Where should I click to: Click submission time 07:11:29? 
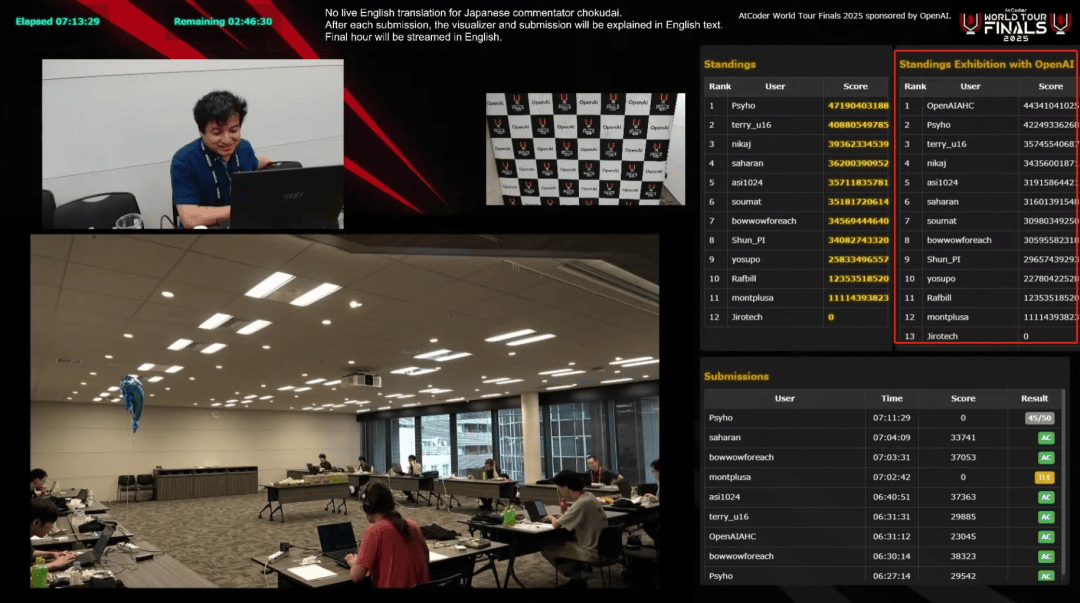(891, 418)
